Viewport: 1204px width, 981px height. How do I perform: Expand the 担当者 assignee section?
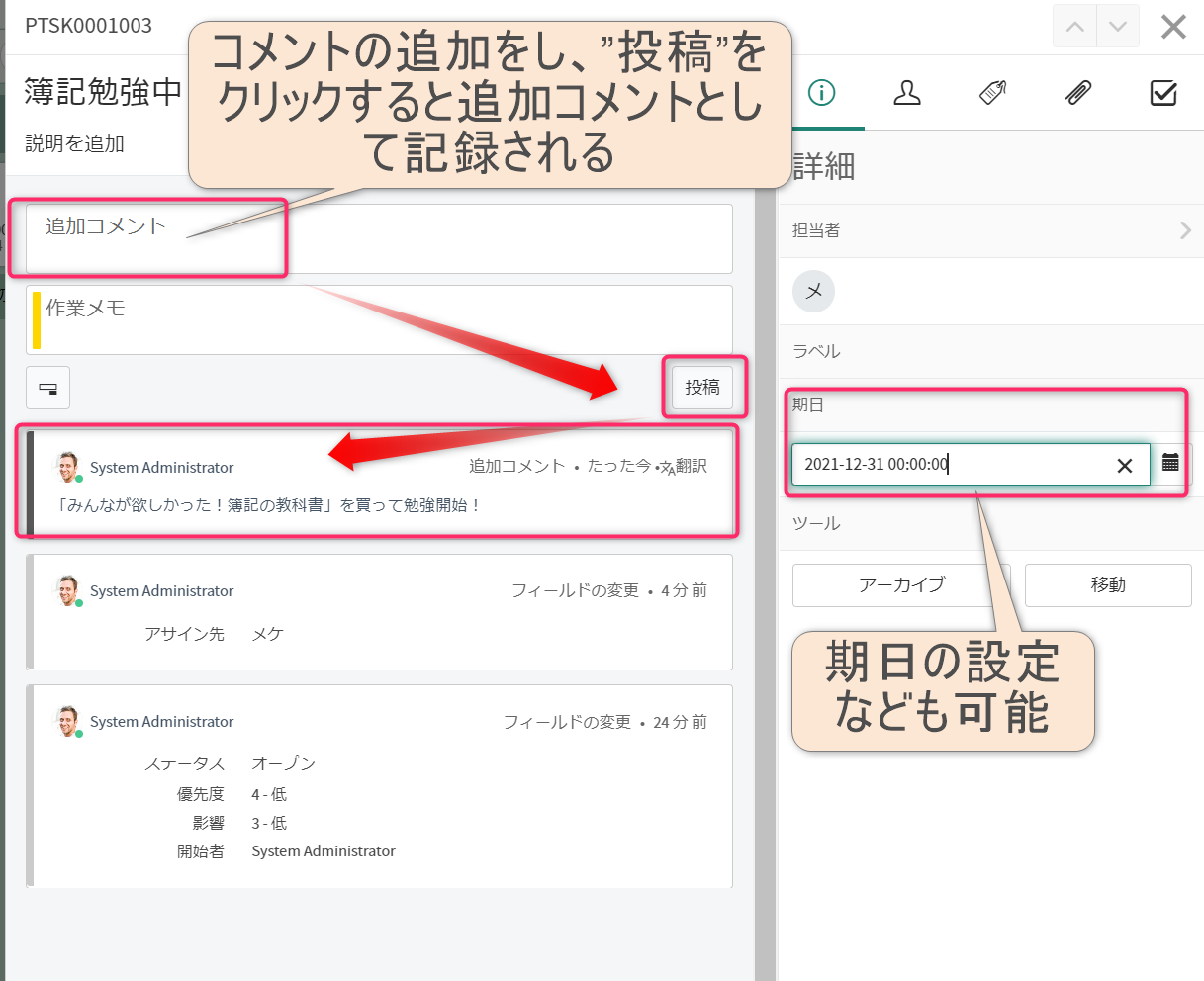[x=1185, y=229]
